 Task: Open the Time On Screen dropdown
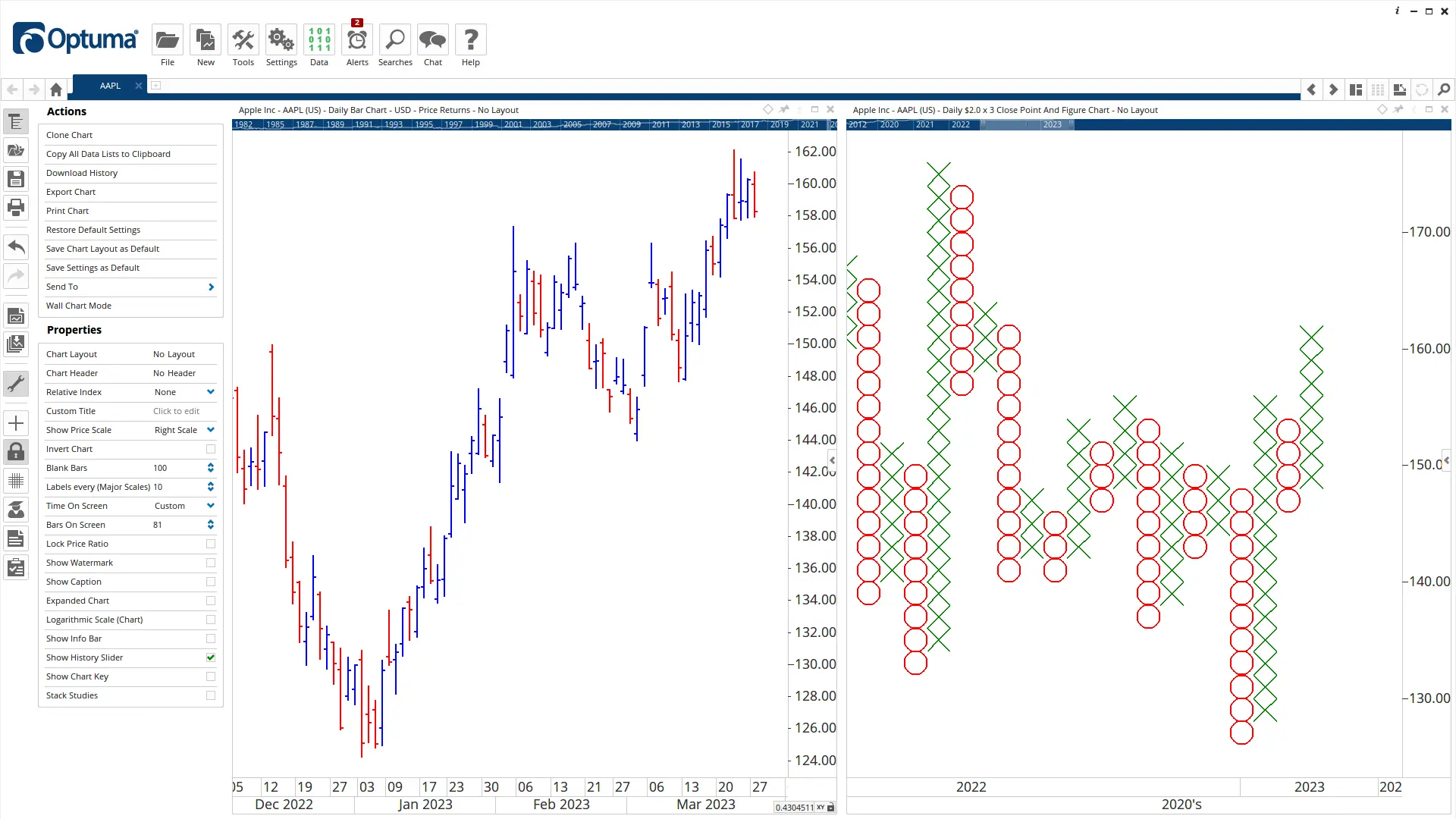[211, 506]
